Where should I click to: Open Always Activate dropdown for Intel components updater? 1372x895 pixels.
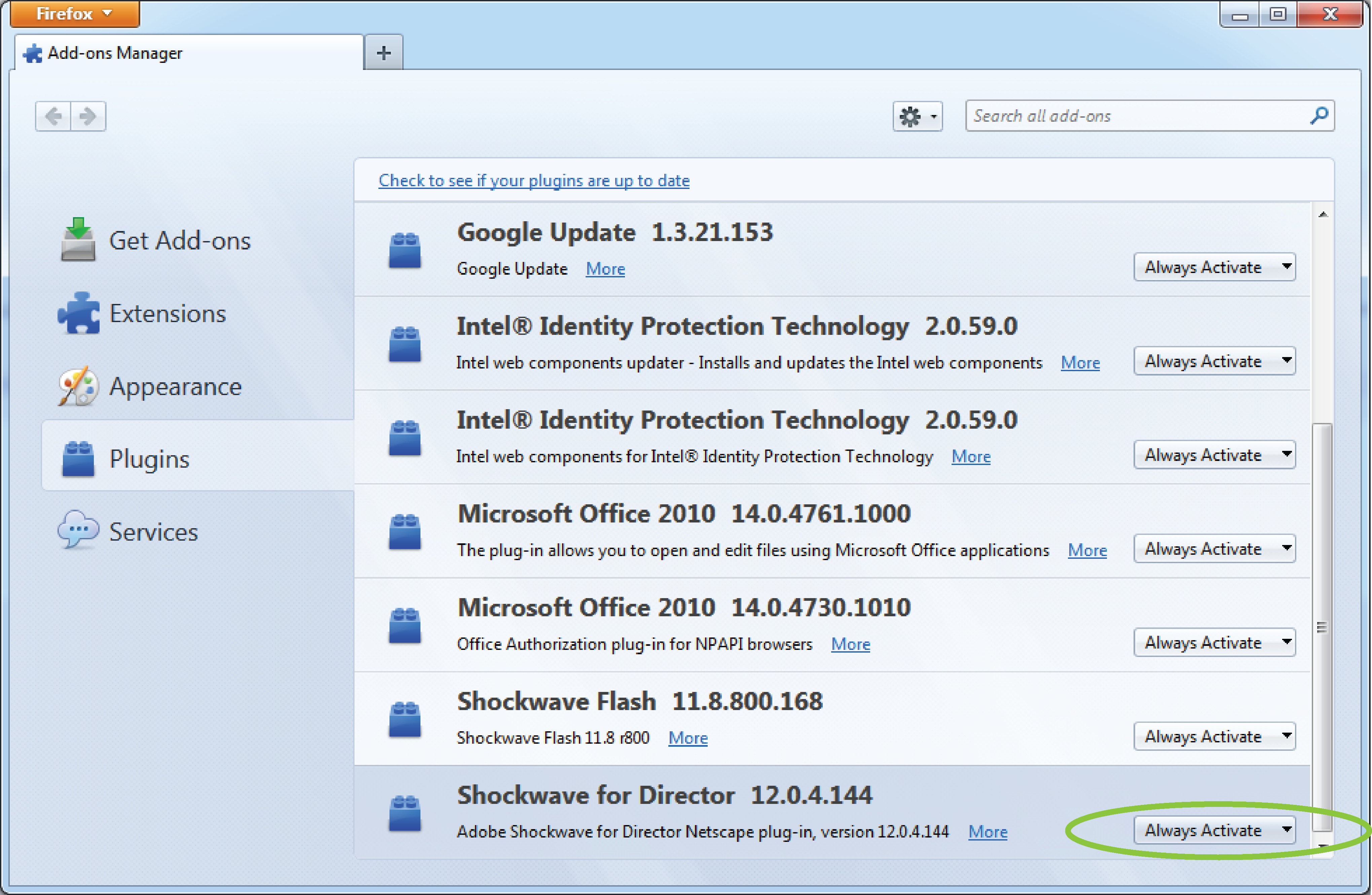click(1215, 361)
